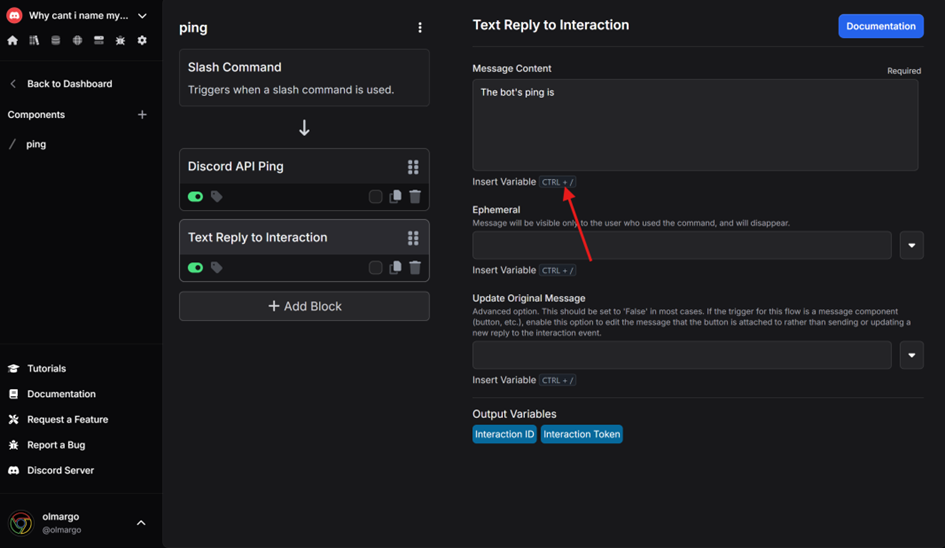945x548 pixels.
Task: Focus the Message Content text area
Action: (695, 125)
